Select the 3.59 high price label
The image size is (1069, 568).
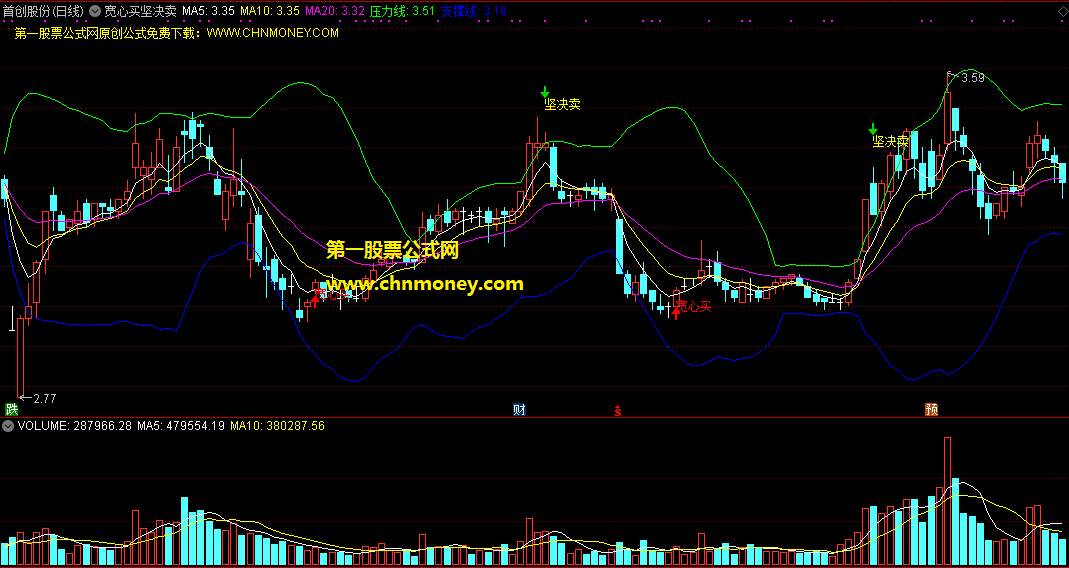coord(972,78)
